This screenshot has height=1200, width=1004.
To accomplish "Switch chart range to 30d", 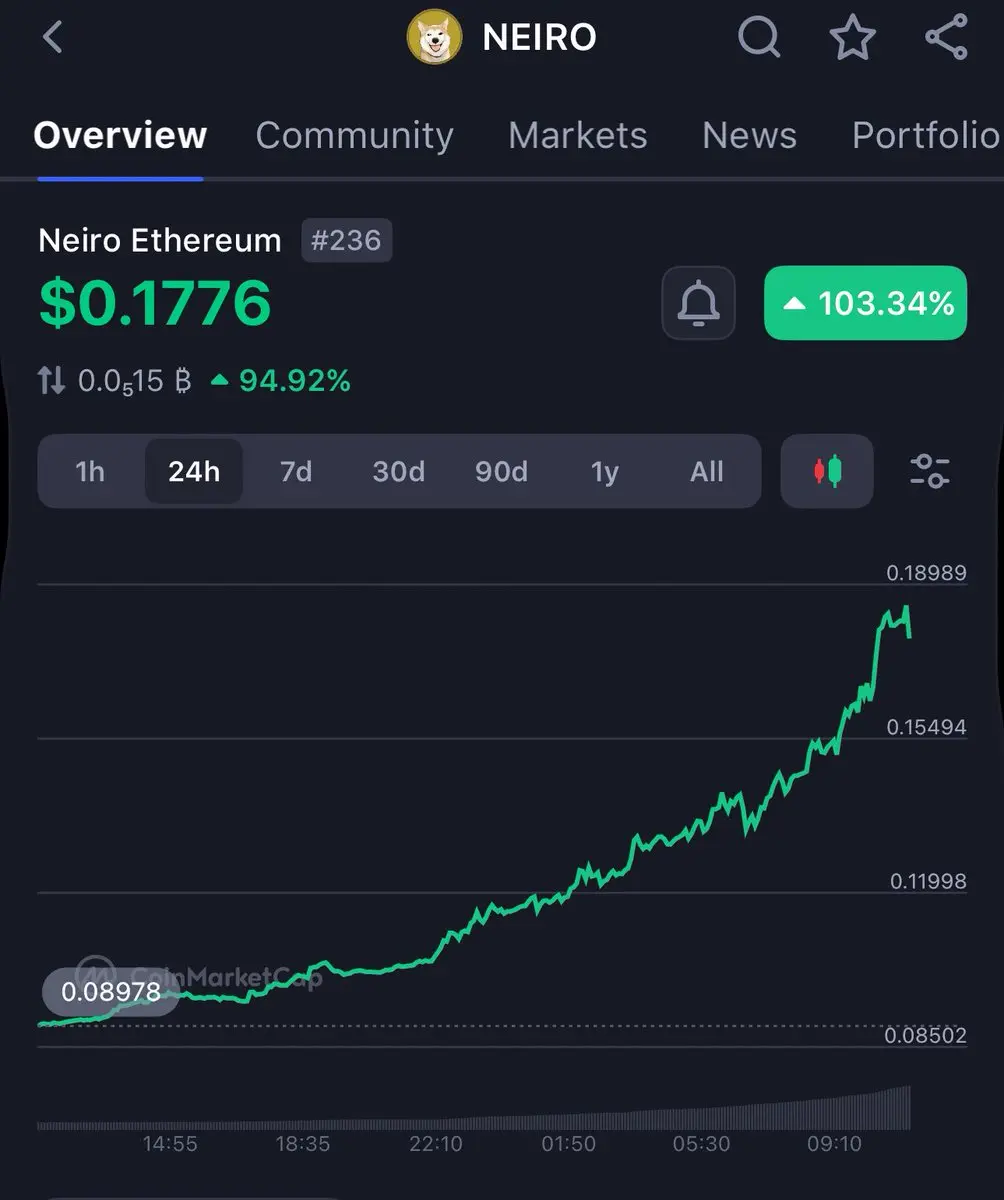I will coord(398,471).
